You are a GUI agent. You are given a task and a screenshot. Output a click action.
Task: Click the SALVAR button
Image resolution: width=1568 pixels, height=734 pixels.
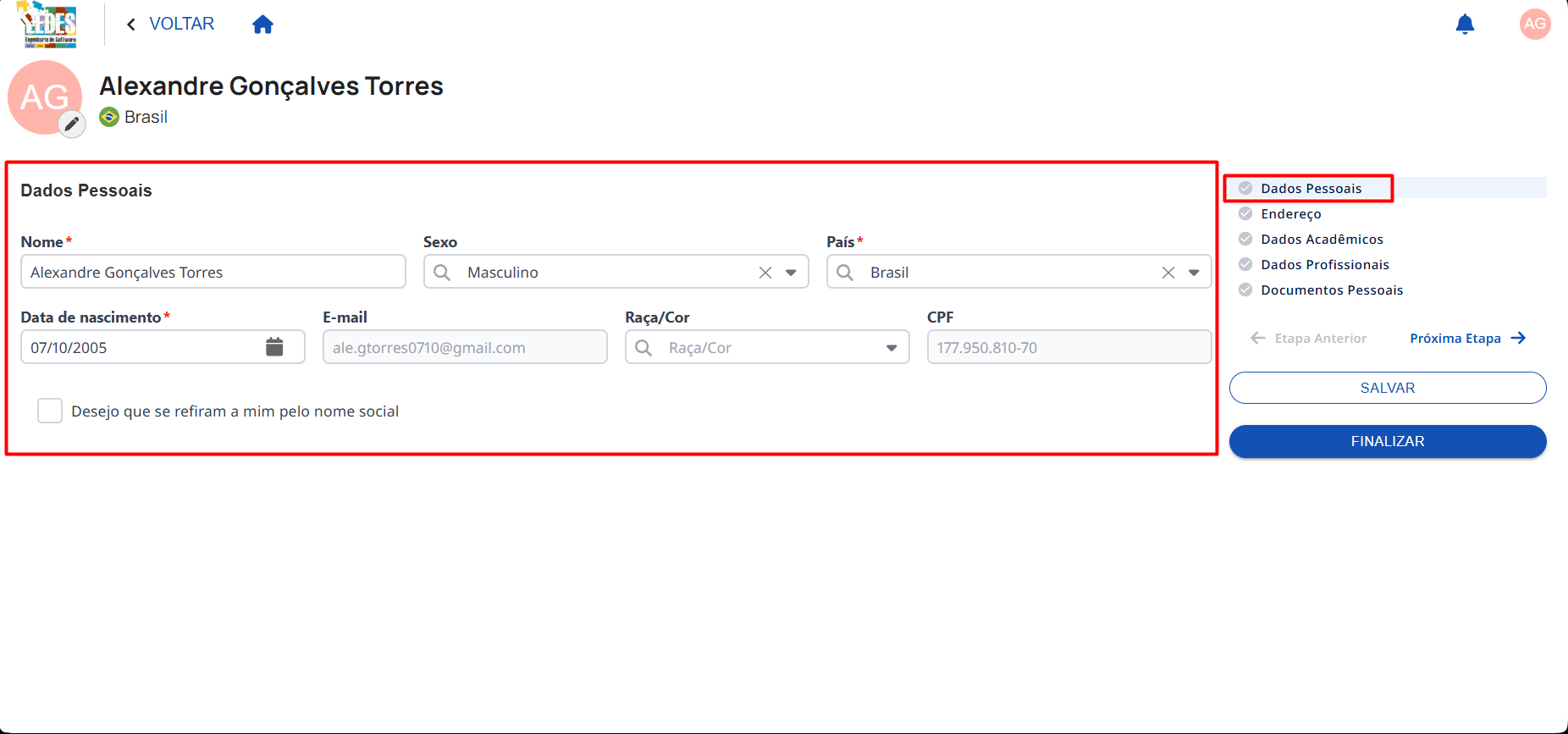tap(1388, 388)
